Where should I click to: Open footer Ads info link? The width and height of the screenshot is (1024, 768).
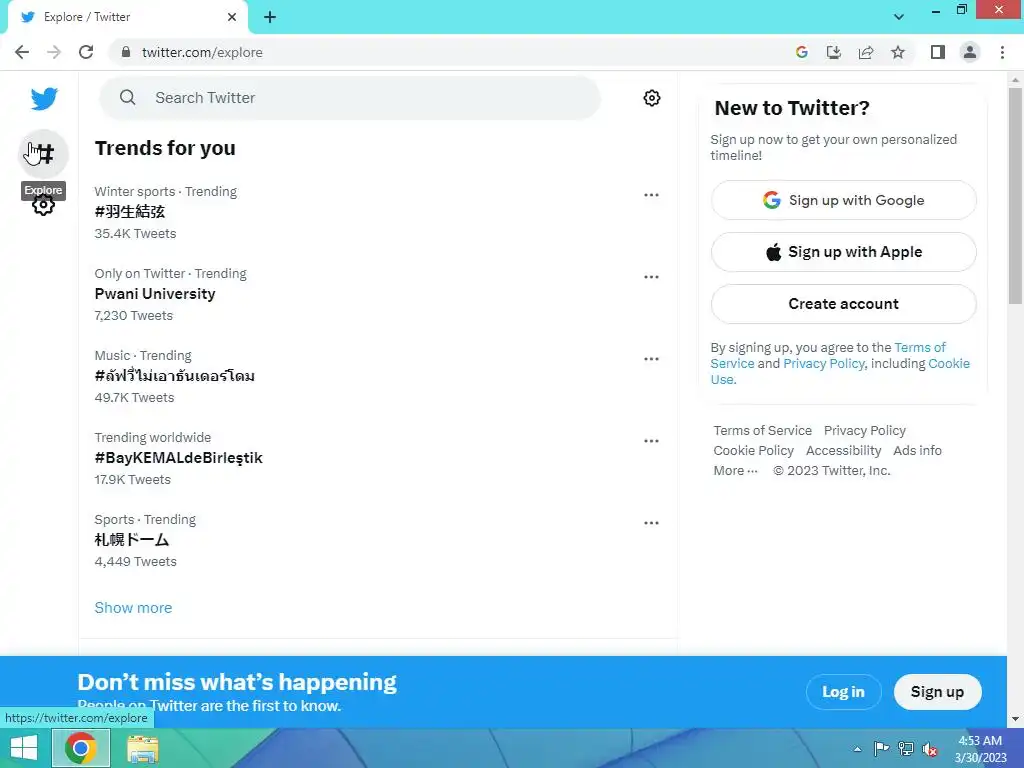(x=917, y=451)
